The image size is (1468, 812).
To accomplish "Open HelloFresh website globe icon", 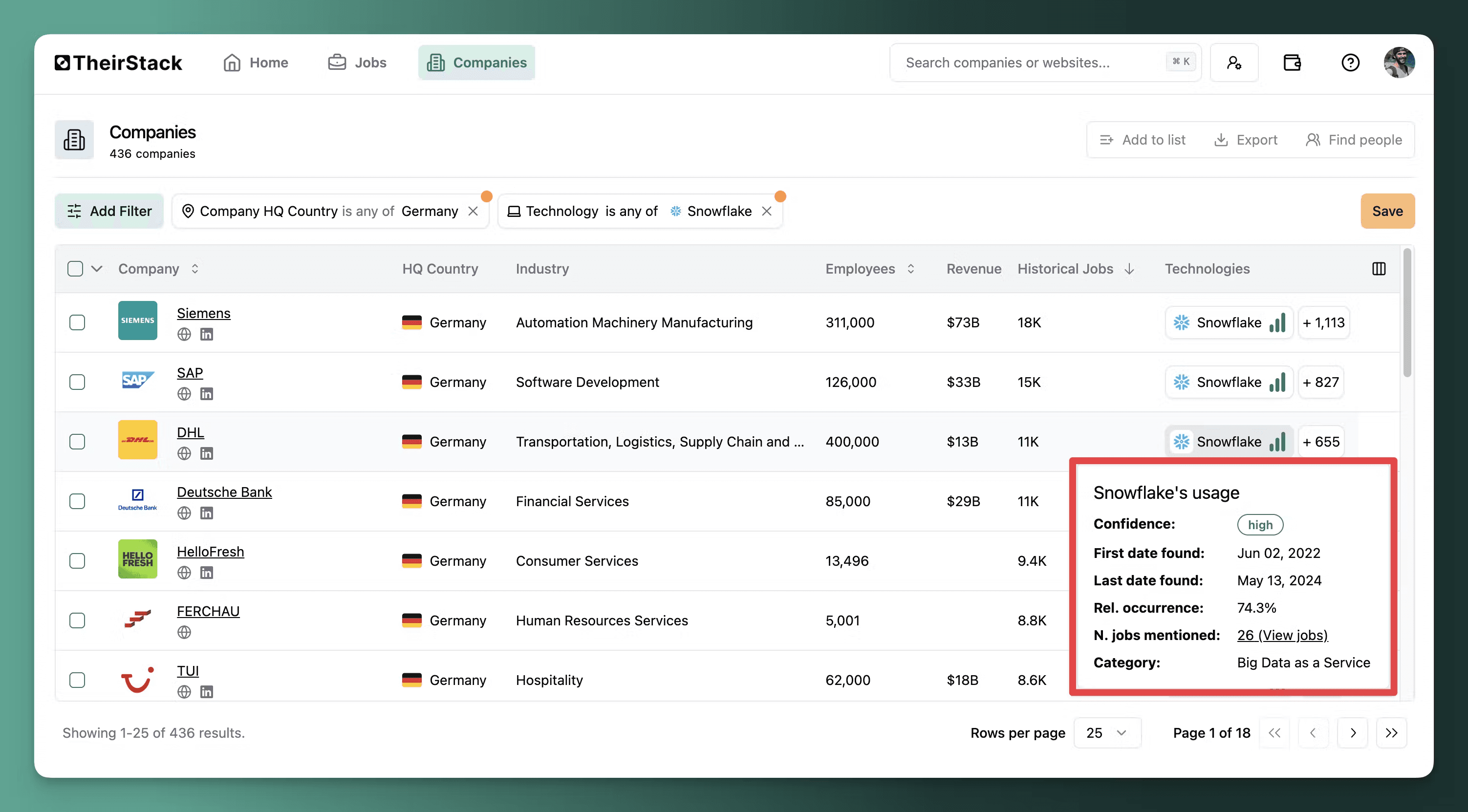I will pyautogui.click(x=184, y=573).
